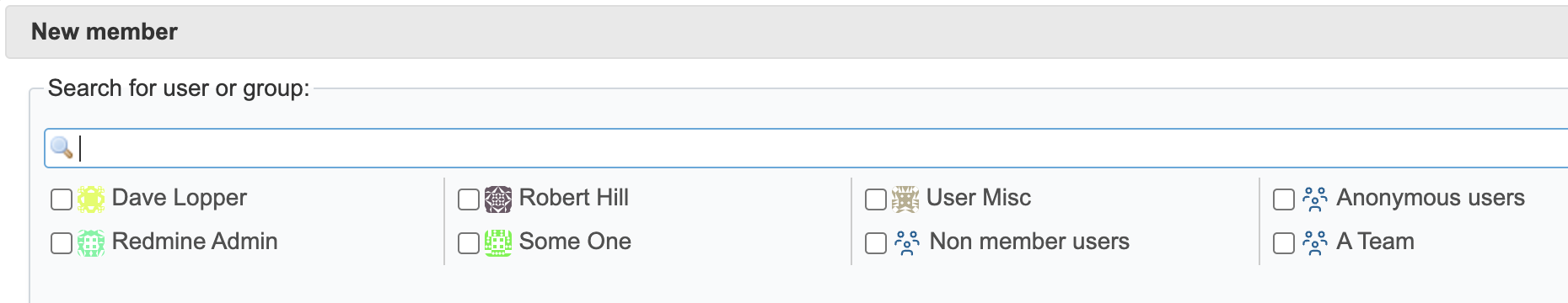
Task: Click the magnifying glass search icon
Action: point(62,147)
